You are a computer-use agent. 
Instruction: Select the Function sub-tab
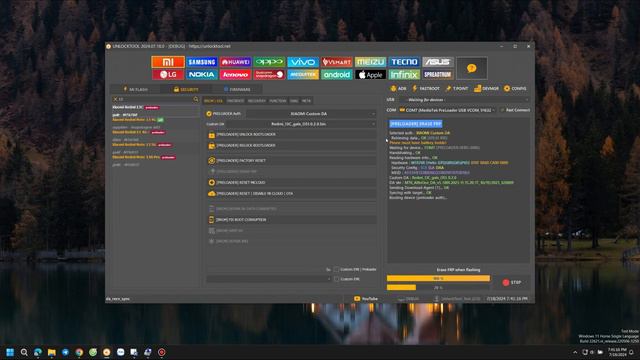pyautogui.click(x=278, y=100)
